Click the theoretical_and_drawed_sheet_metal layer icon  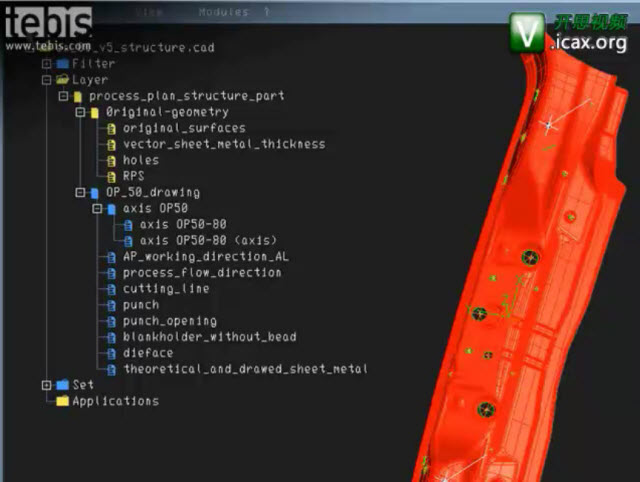111,369
